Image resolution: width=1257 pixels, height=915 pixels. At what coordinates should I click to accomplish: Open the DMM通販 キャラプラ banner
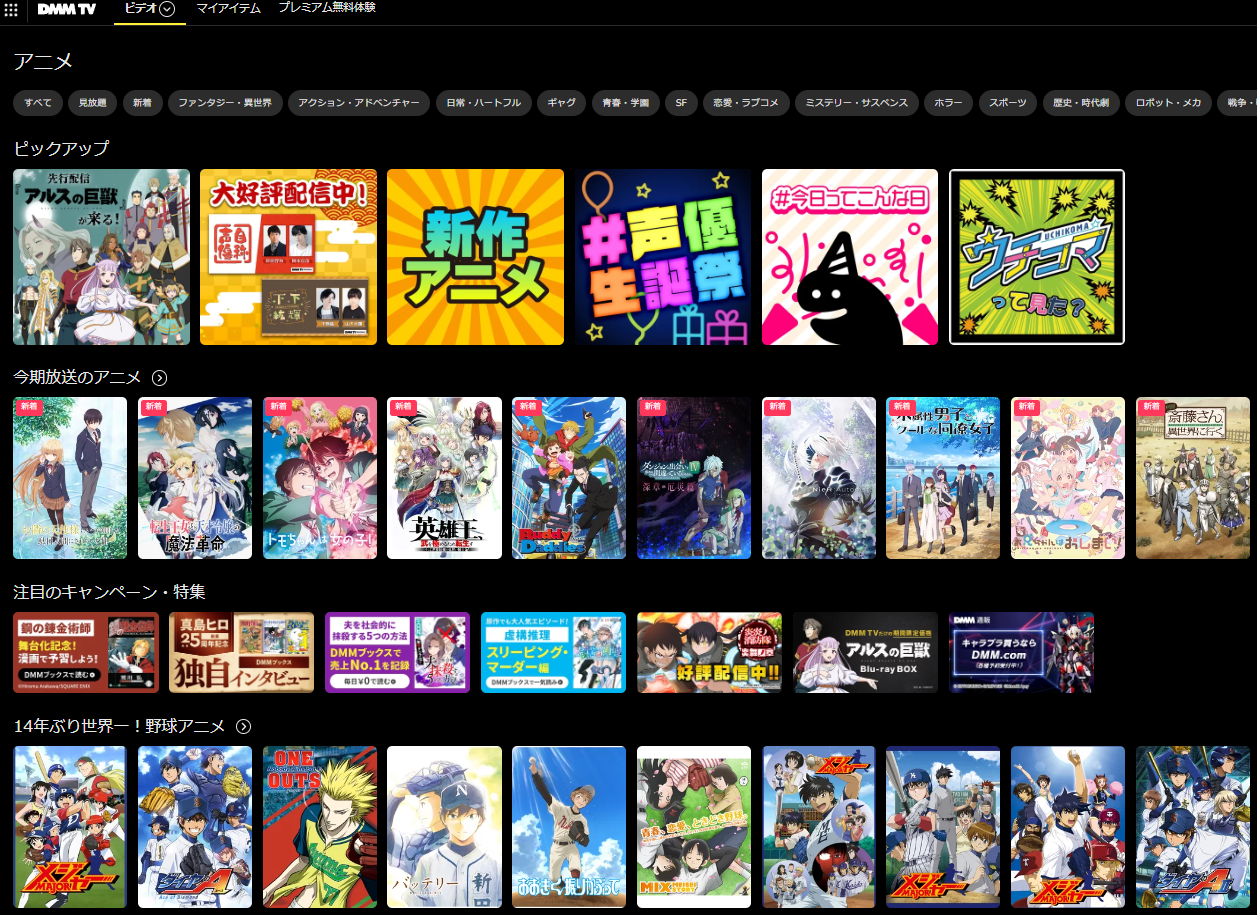tap(1021, 653)
